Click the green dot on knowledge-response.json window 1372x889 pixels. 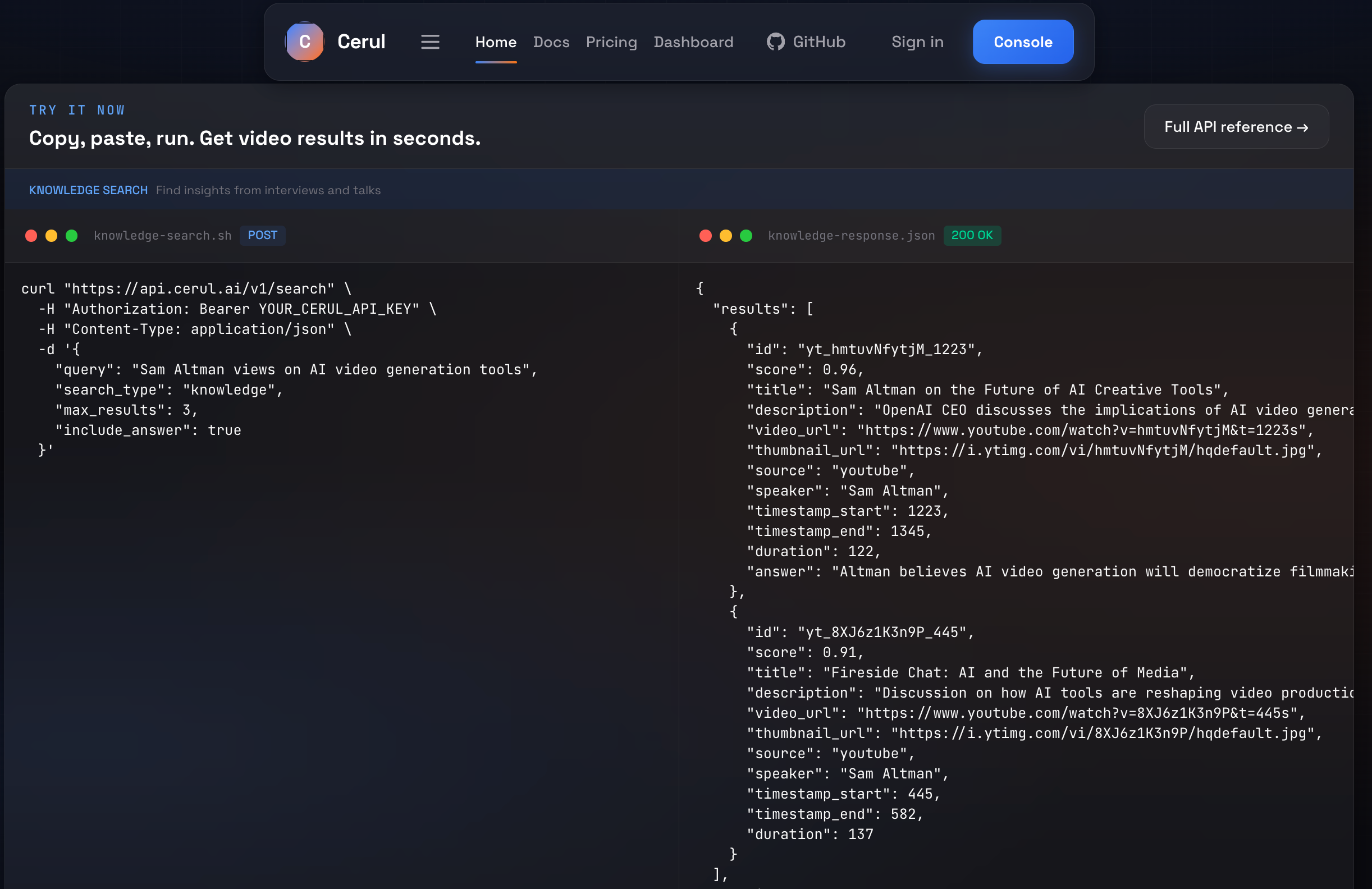click(746, 236)
